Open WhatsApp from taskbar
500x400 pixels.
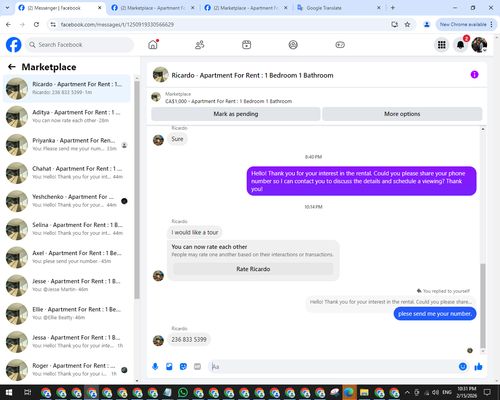click(x=183, y=392)
